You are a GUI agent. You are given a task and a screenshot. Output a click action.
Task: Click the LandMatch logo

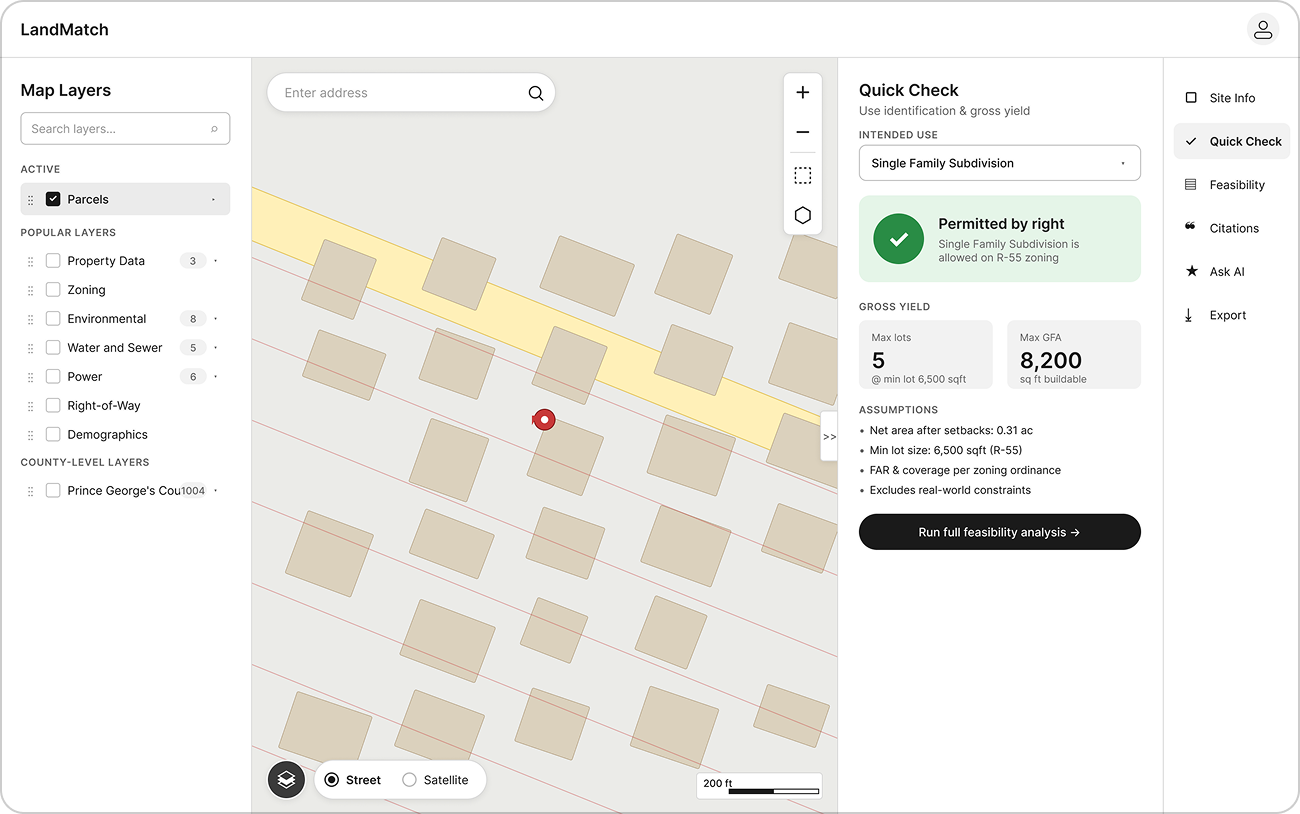[x=64, y=30]
